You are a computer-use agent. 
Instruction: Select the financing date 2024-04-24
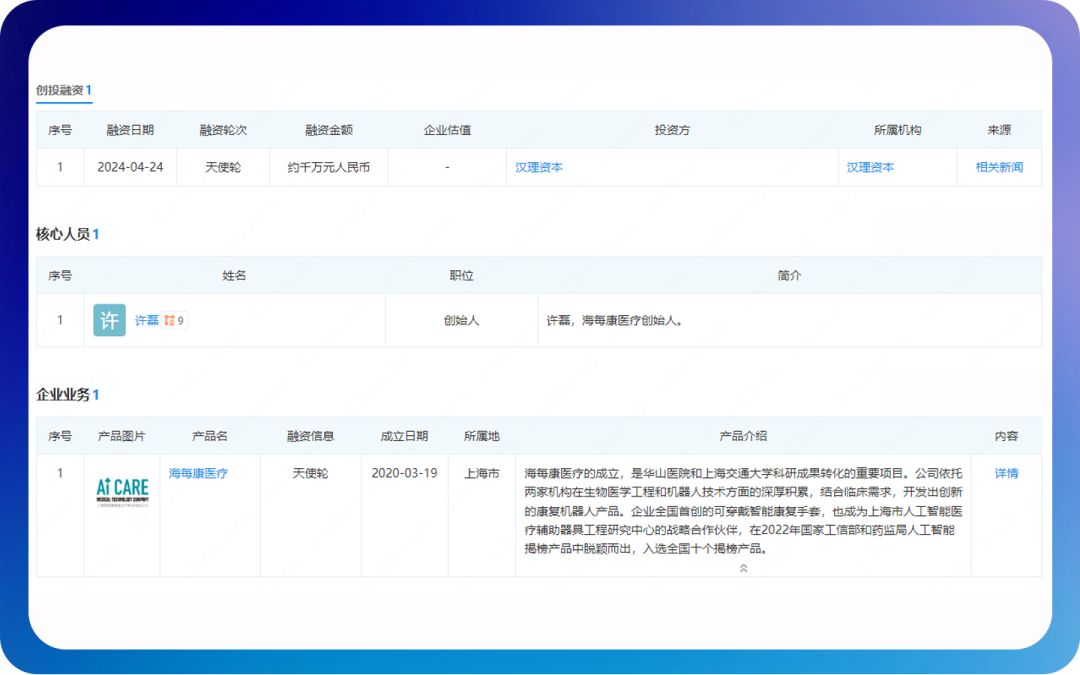pyautogui.click(x=130, y=167)
